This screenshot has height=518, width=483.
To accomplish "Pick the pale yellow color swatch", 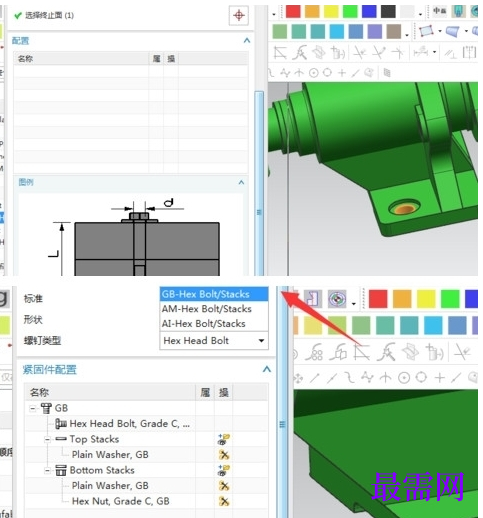I will click(313, 325).
